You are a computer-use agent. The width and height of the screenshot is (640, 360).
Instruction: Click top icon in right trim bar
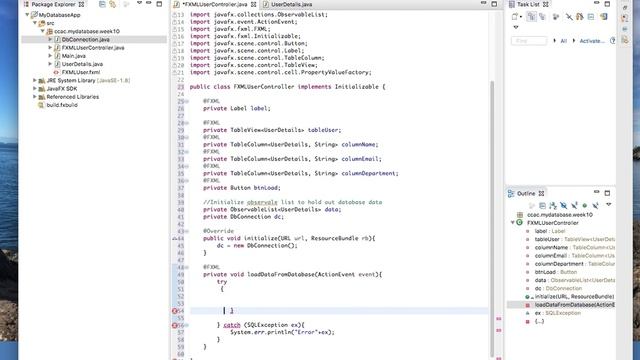coord(625,8)
